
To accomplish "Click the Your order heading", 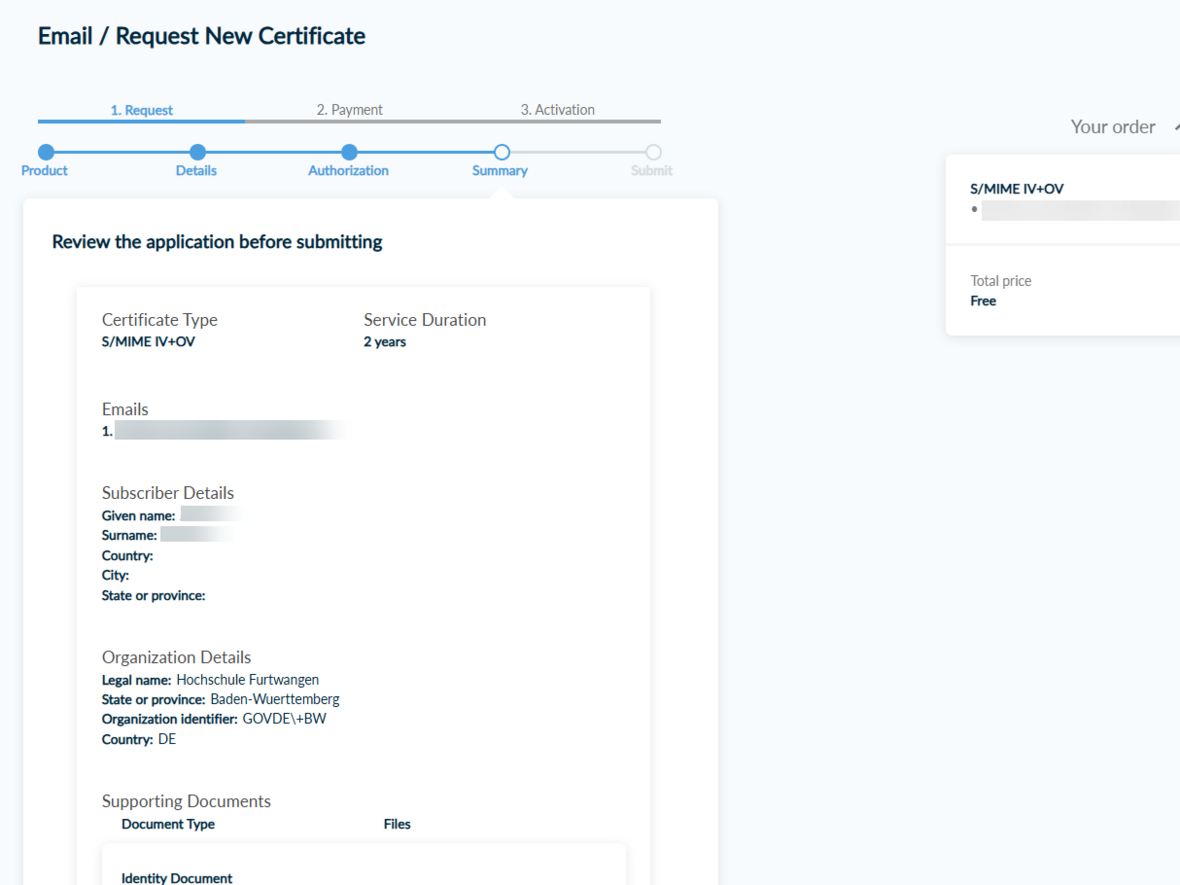I will [x=1112, y=127].
